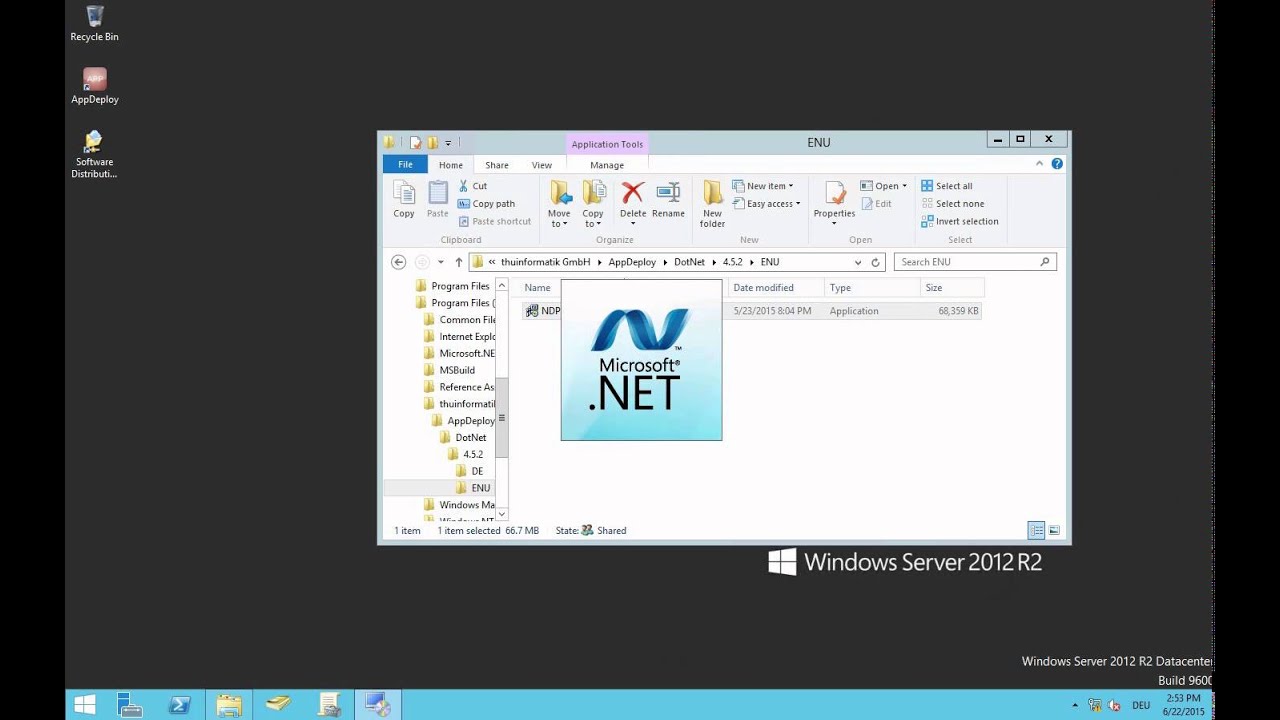
Task: Expand the New item dropdown
Action: [x=763, y=186]
